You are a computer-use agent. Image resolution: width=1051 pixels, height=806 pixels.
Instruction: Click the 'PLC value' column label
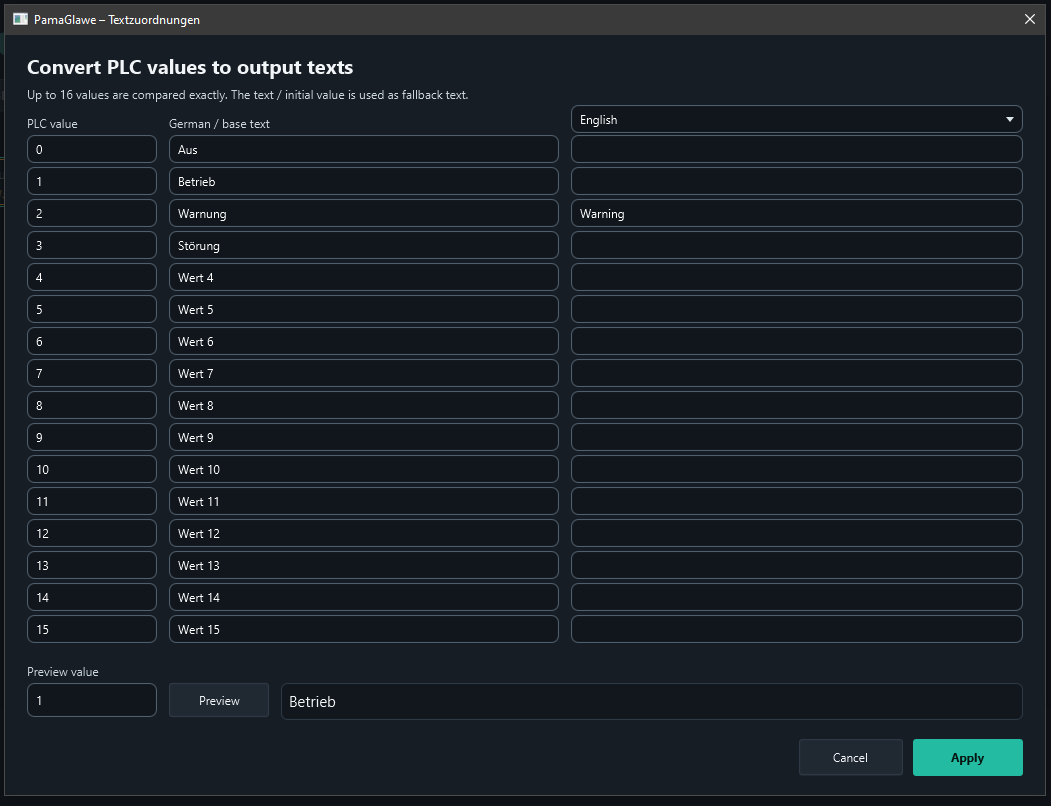click(x=52, y=124)
